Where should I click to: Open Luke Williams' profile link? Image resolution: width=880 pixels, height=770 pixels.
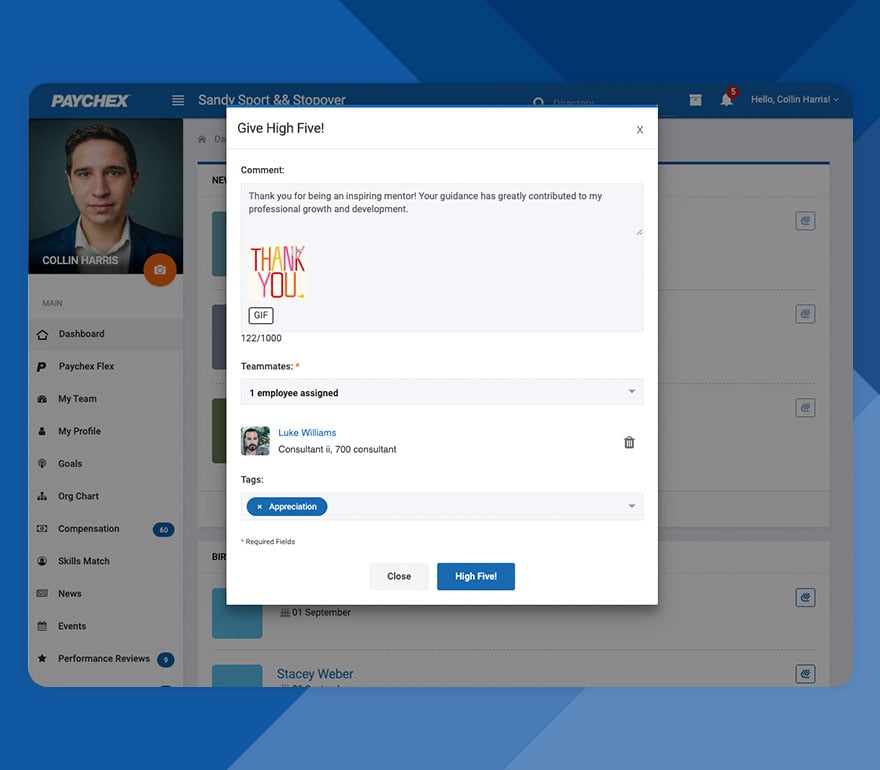pos(307,433)
